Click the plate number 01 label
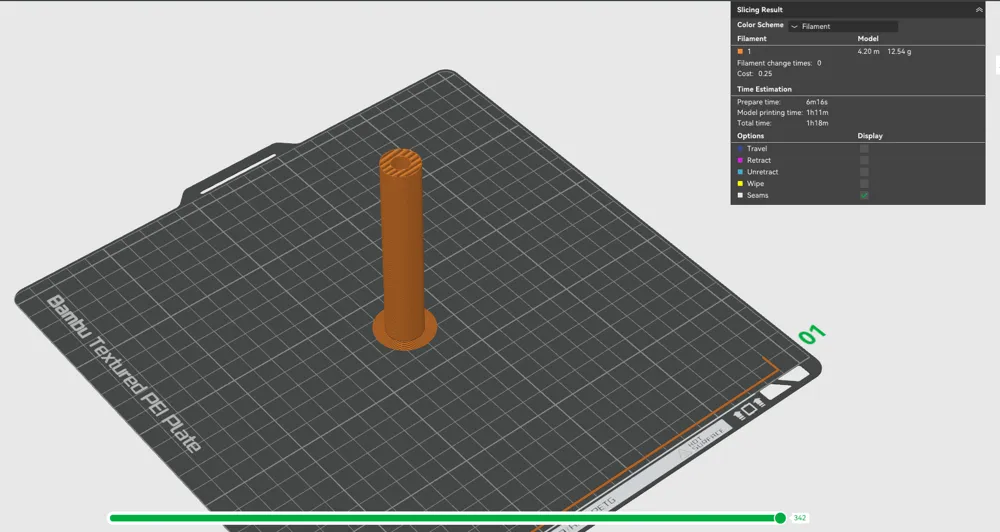 point(812,334)
